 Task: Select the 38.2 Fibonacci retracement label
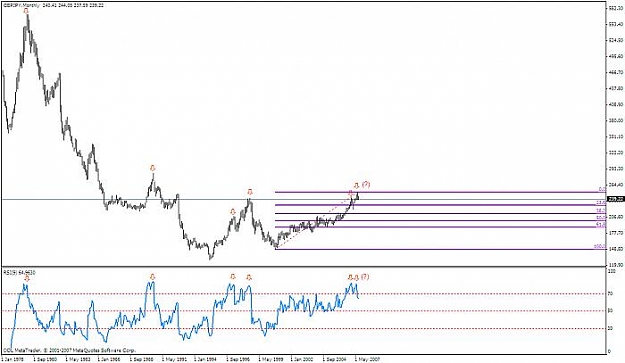(x=601, y=210)
